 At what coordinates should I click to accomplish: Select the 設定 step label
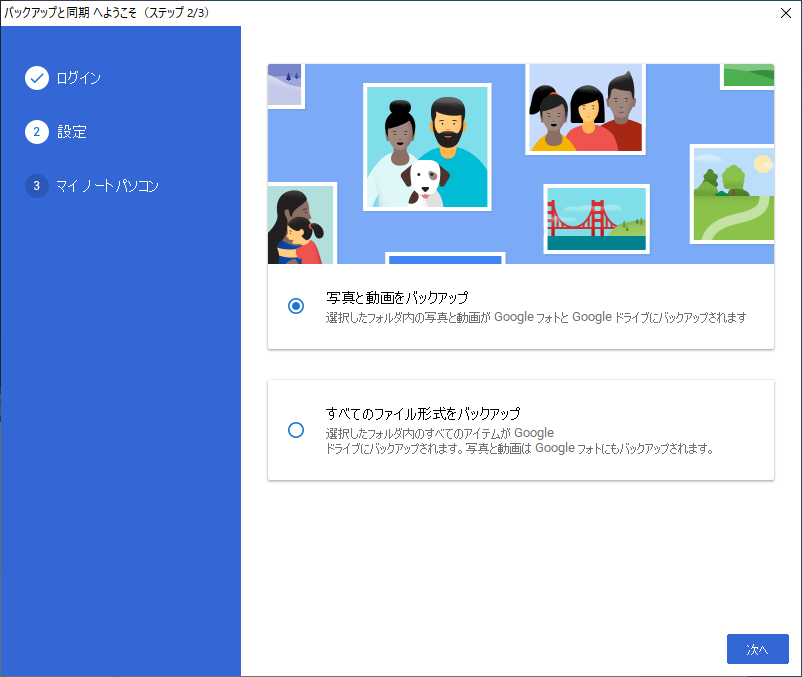tap(72, 132)
